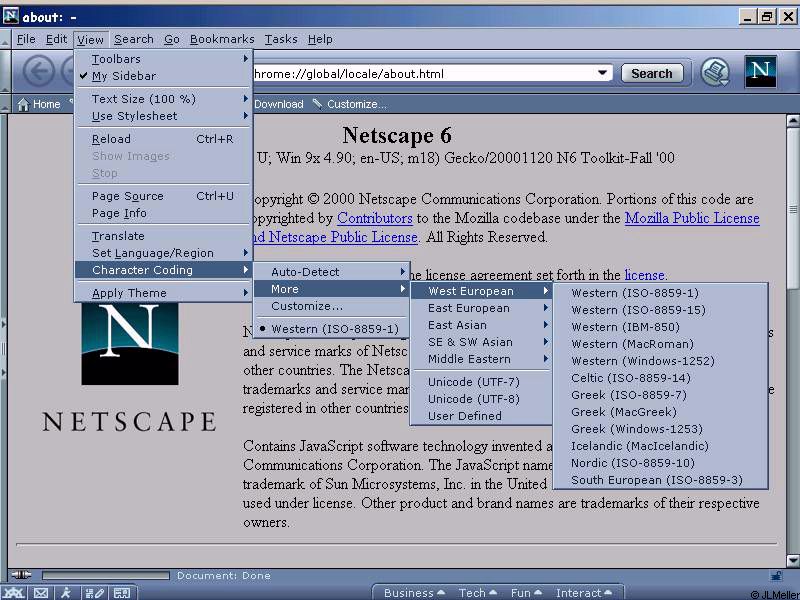The height and width of the screenshot is (600, 800).
Task: Choose Reload from the View menu
Action: click(x=163, y=139)
